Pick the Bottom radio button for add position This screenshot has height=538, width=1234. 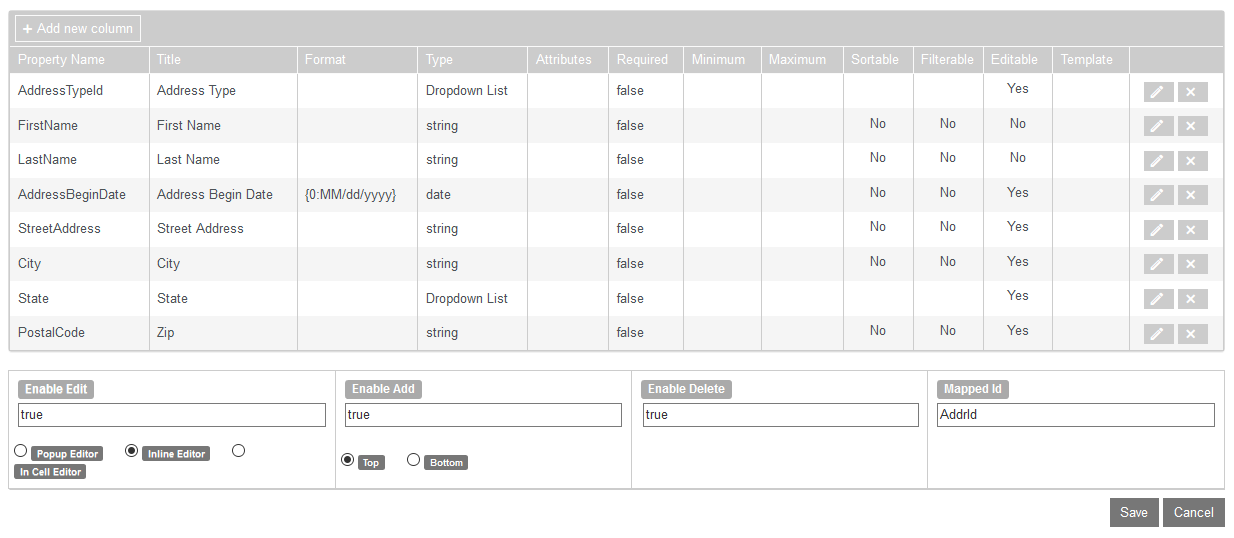point(414,460)
